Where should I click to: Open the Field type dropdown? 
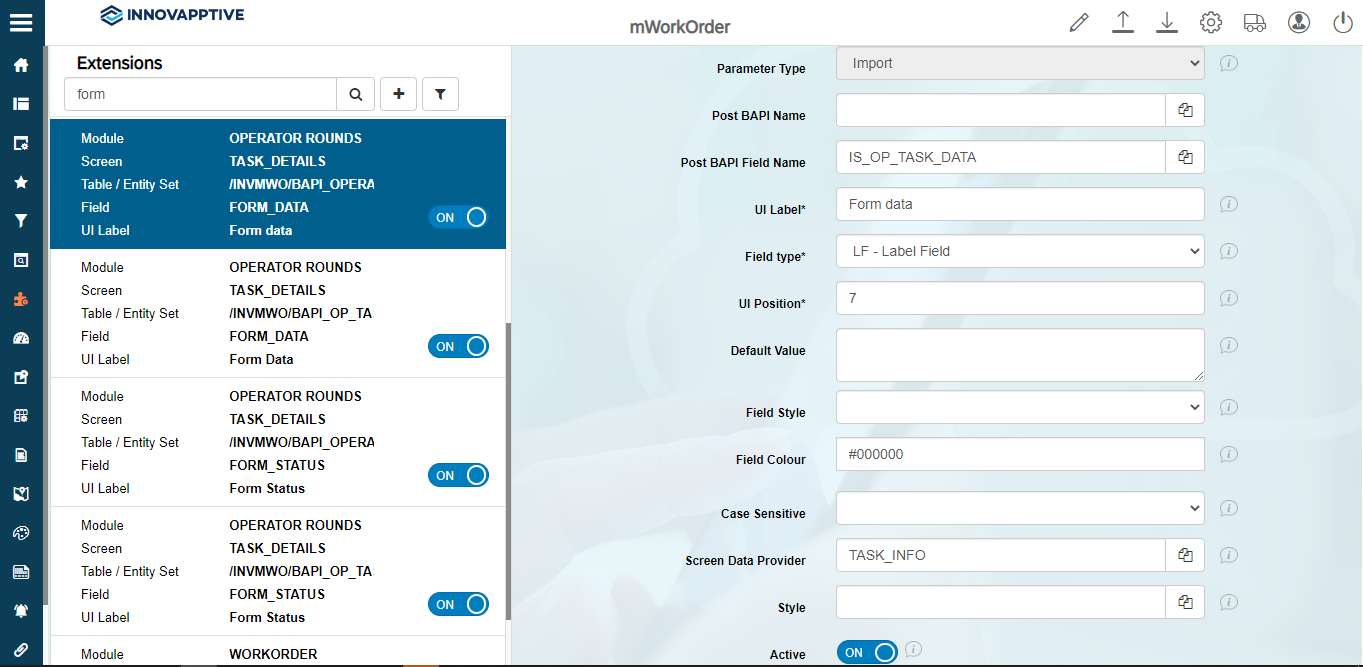pos(1019,251)
